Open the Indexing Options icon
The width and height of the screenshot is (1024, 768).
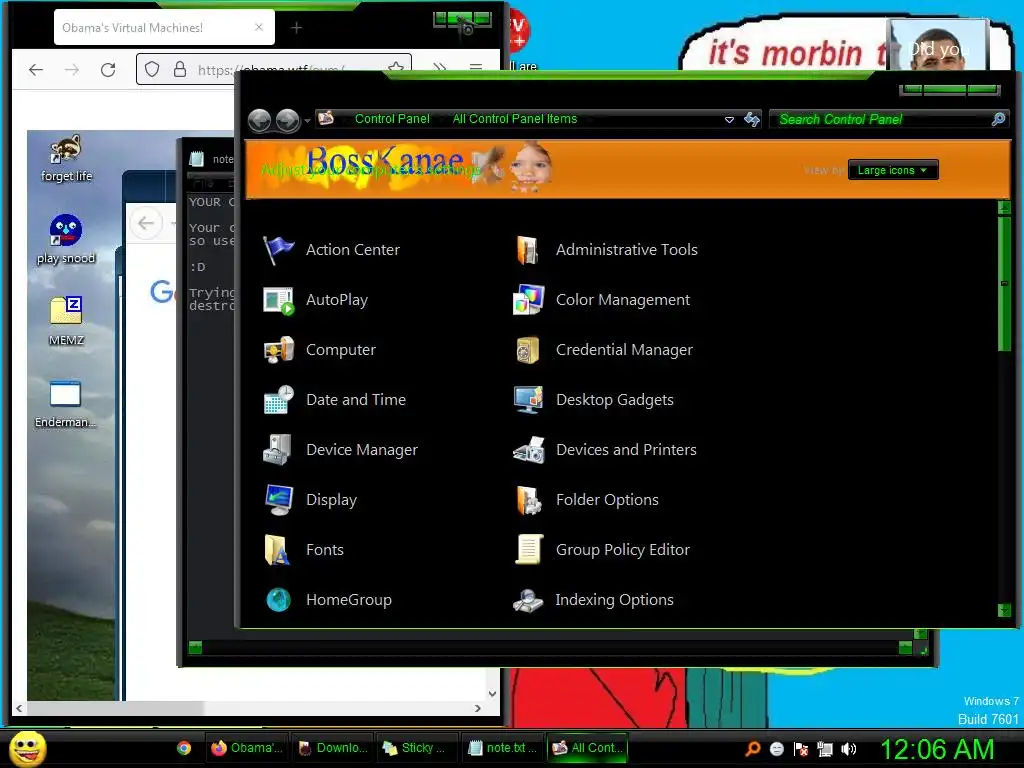pos(528,600)
